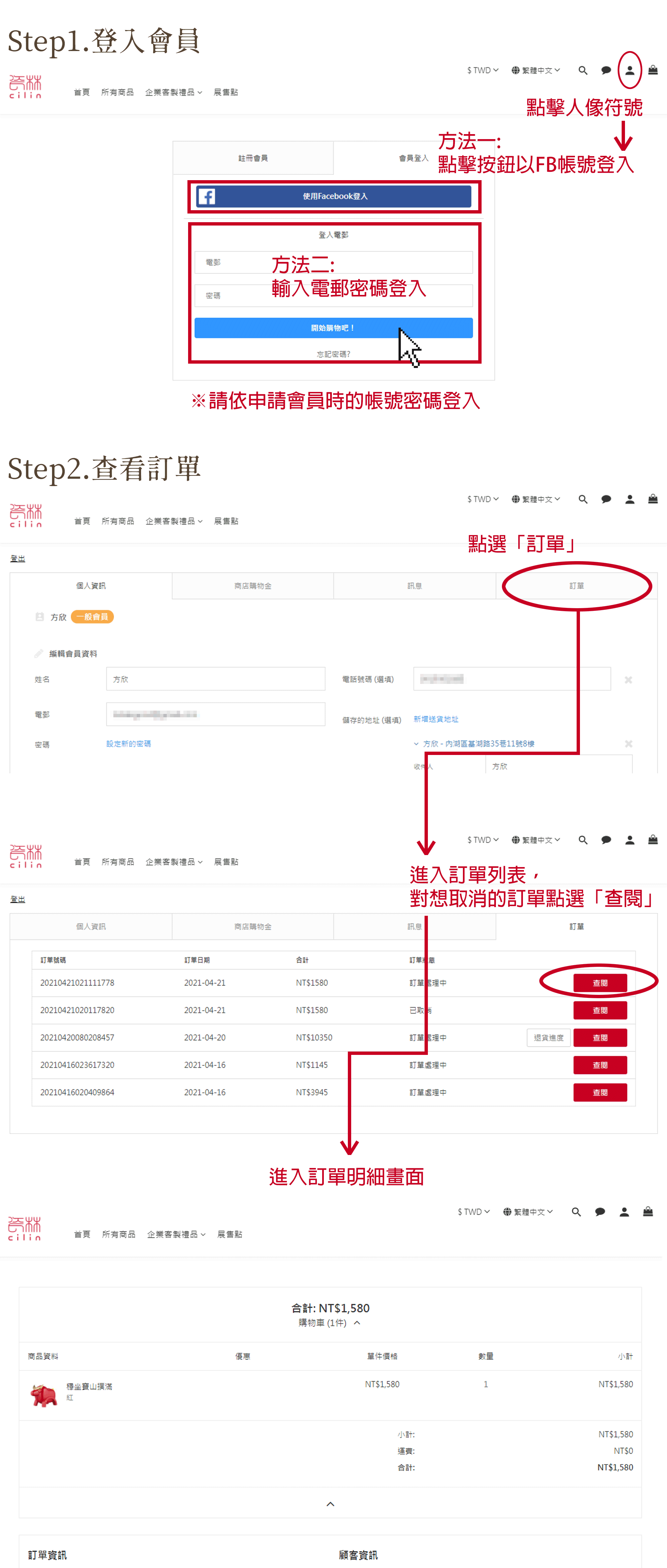The width and height of the screenshot is (667, 1568).
Task: Click the circled user account icon
Action: pos(629,71)
